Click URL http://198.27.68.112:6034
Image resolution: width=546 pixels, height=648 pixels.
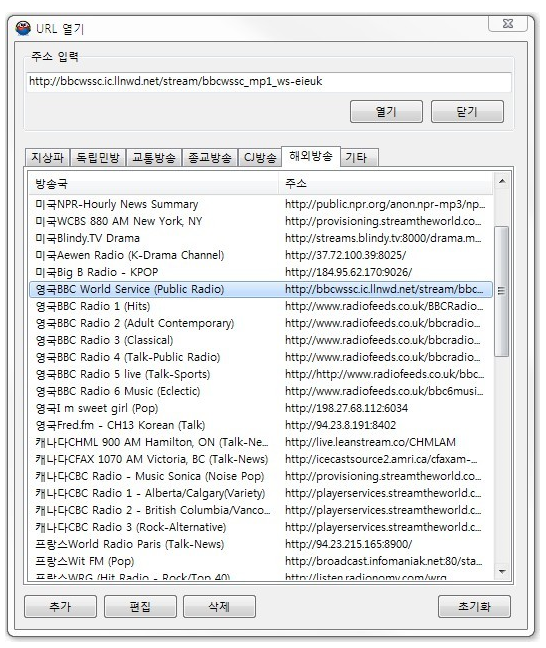pyautogui.click(x=346, y=408)
